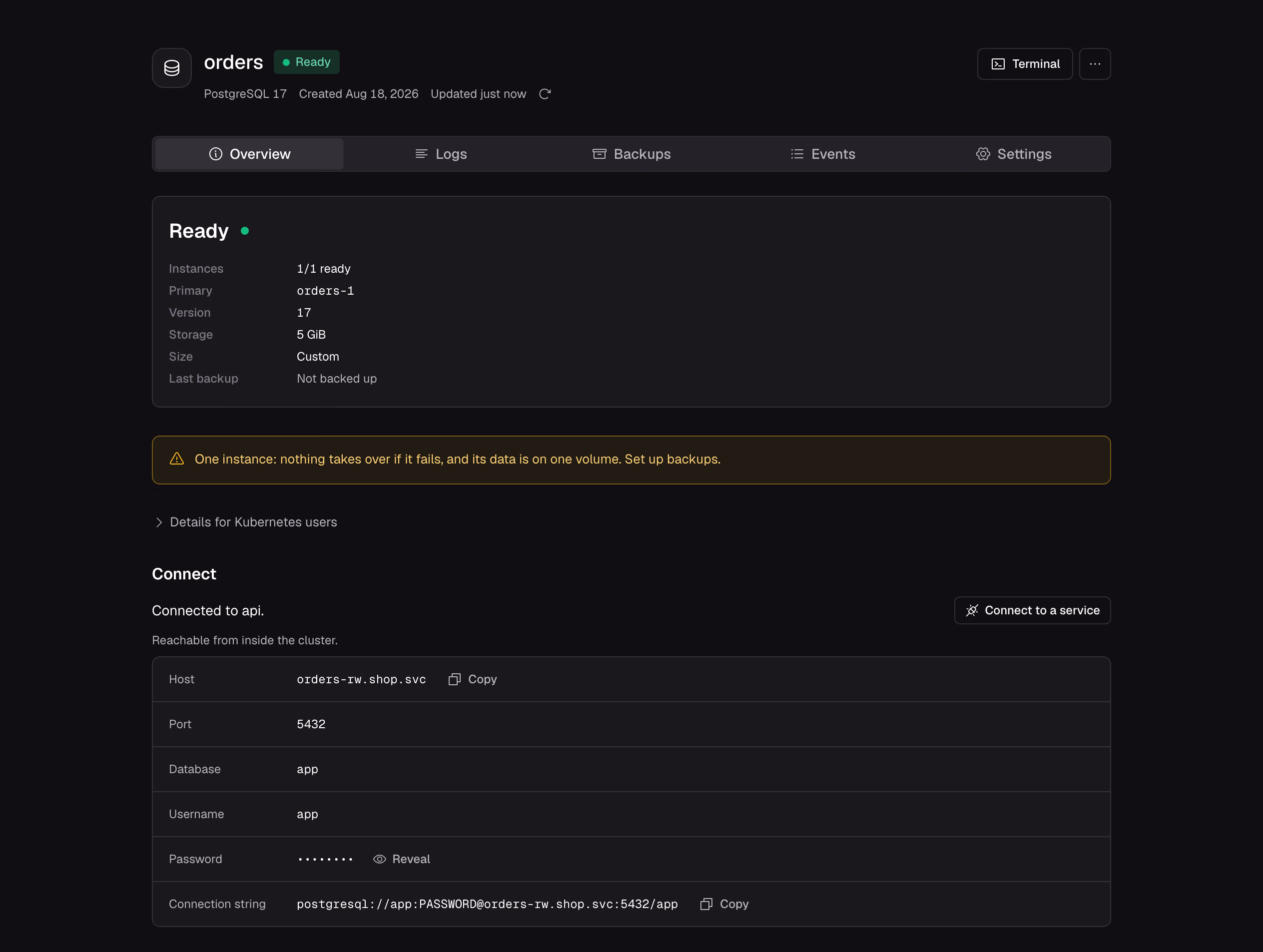The height and width of the screenshot is (952, 1263).
Task: Reveal the hidden password
Action: tap(402, 859)
